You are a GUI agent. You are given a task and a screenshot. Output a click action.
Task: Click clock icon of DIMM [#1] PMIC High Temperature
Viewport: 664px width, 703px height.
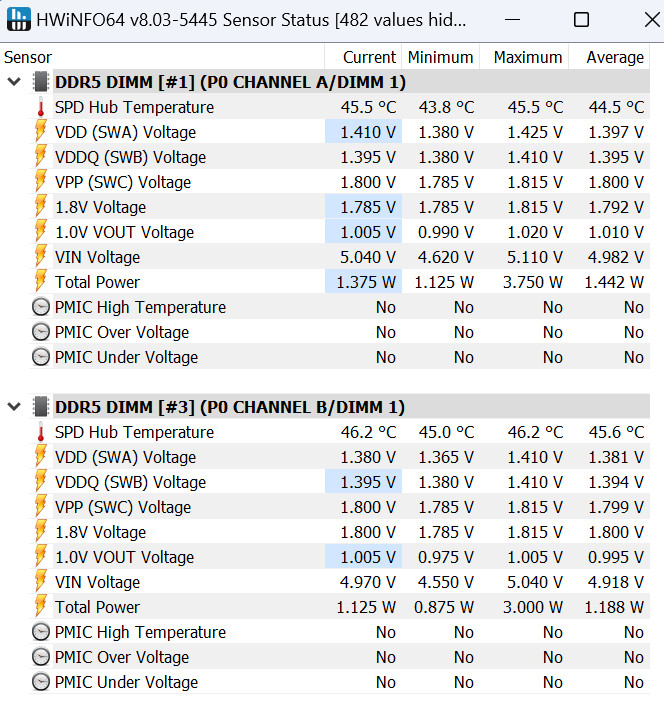click(41, 307)
